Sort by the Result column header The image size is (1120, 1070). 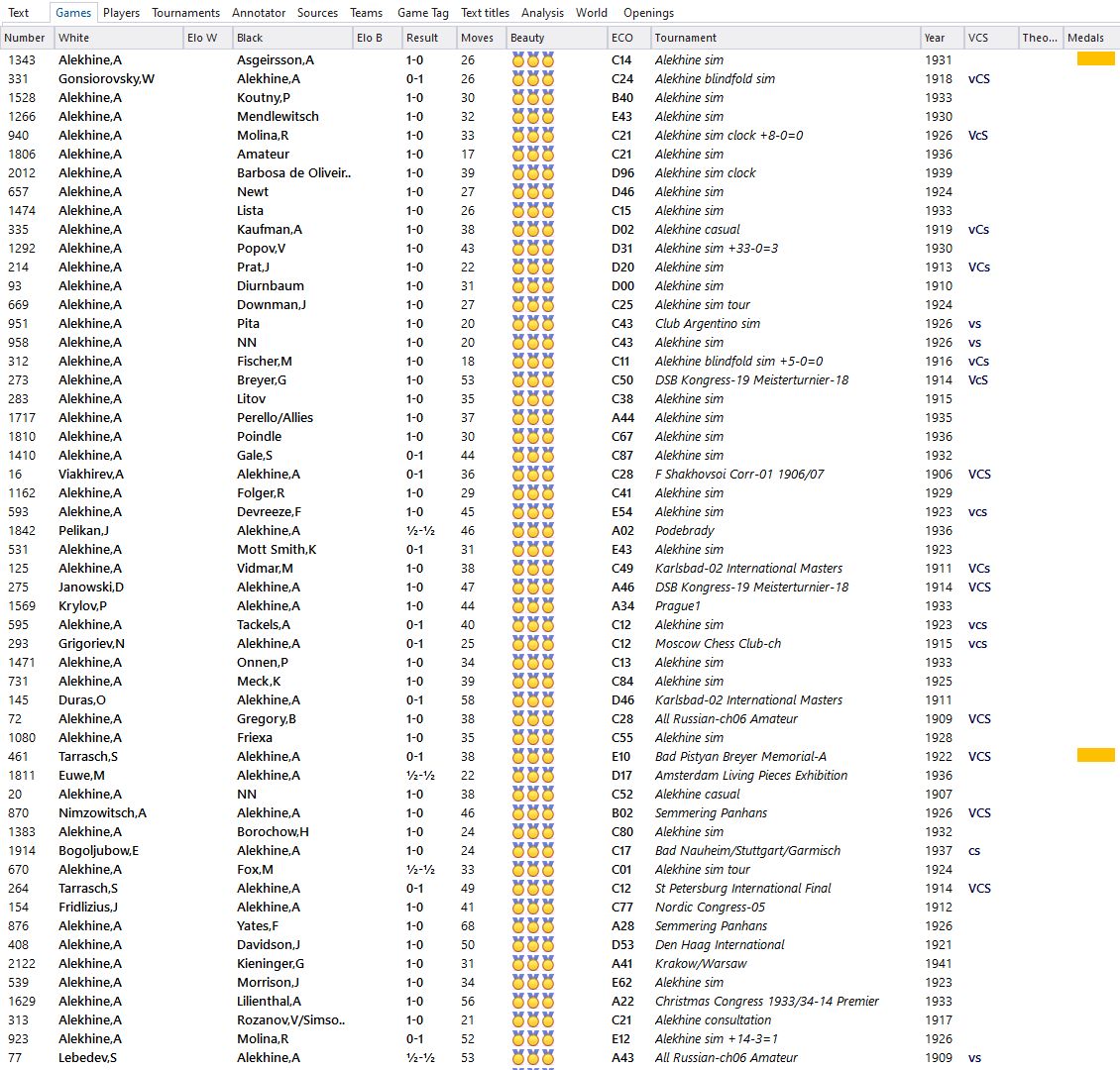[x=422, y=38]
